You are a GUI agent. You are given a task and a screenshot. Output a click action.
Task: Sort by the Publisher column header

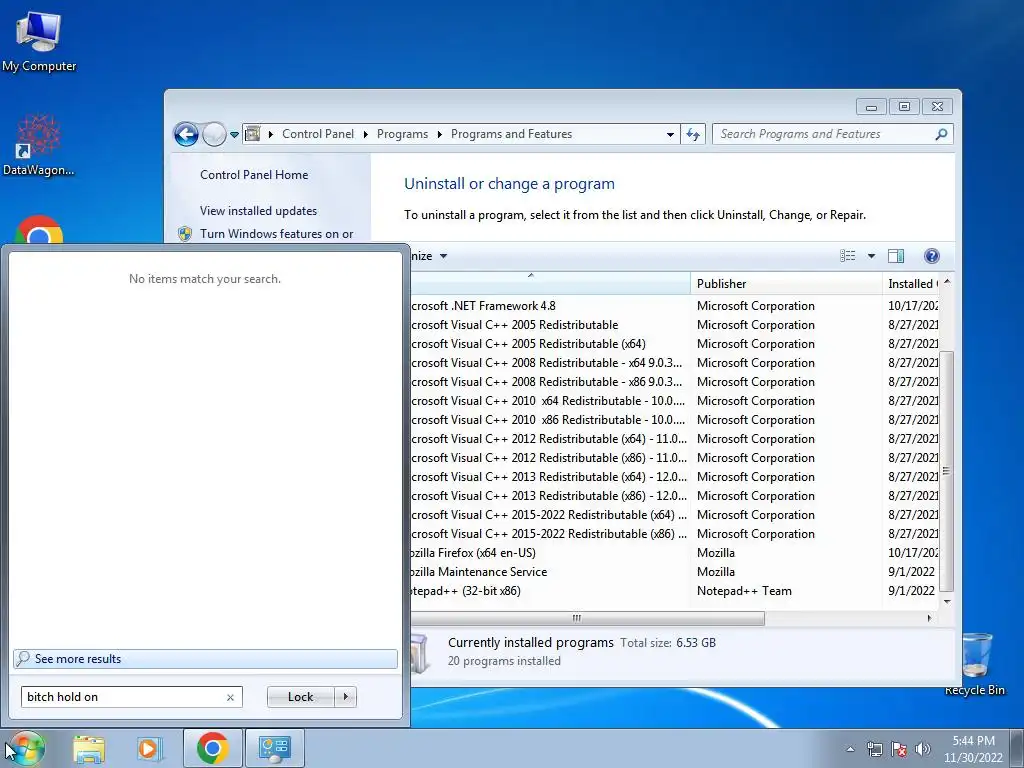(786, 283)
